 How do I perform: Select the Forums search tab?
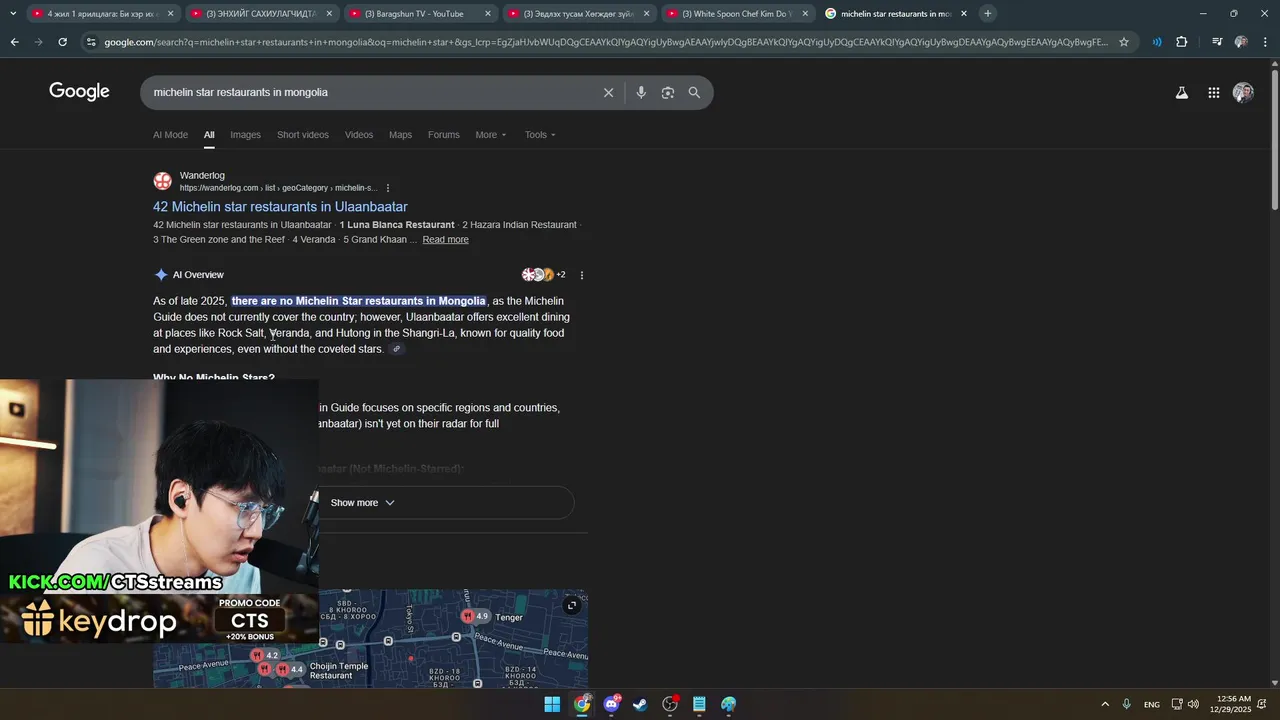(x=444, y=135)
